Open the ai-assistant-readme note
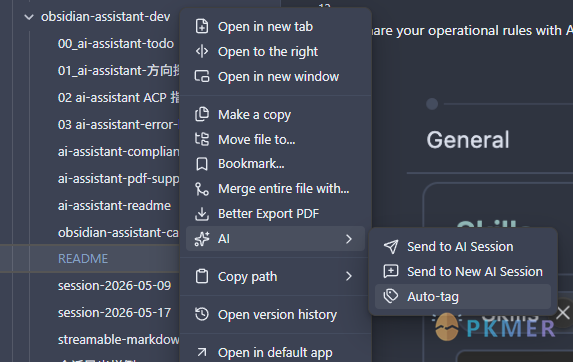The image size is (573, 362). [x=114, y=206]
